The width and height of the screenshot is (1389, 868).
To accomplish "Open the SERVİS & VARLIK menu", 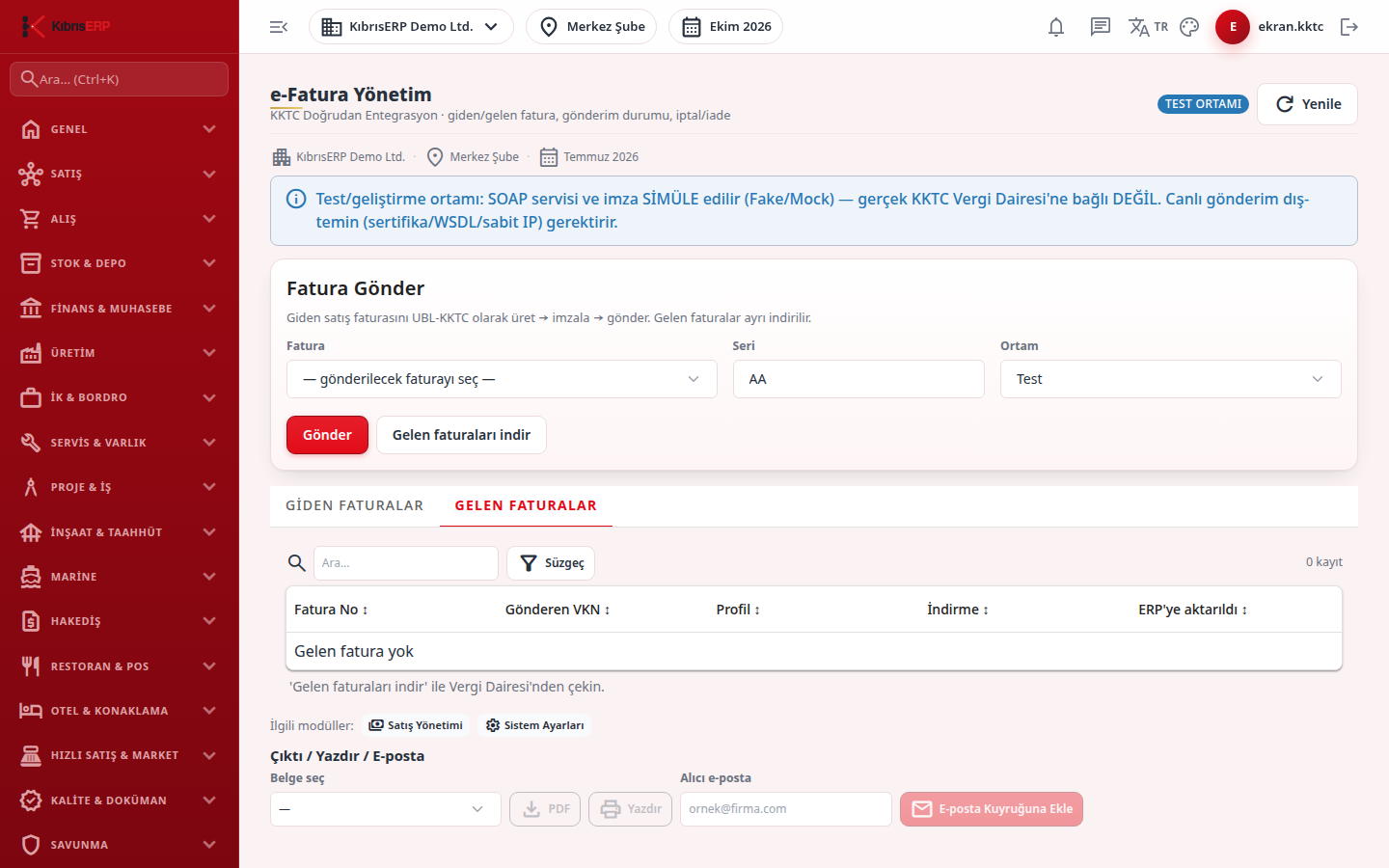I will [x=120, y=443].
